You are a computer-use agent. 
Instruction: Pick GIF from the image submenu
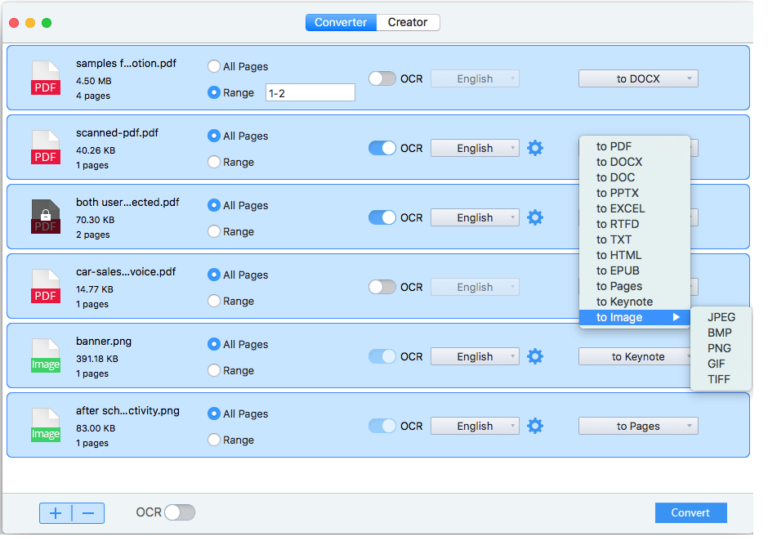point(721,364)
